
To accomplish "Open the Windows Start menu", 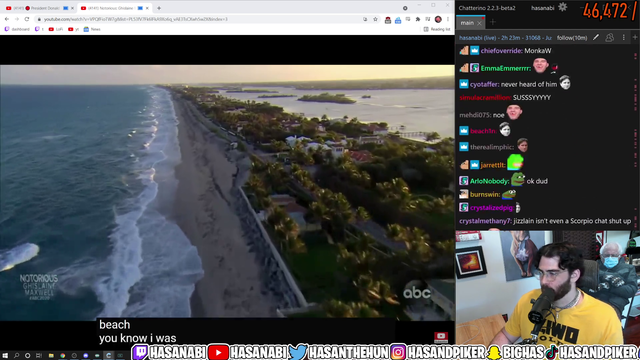I will coord(5,356).
